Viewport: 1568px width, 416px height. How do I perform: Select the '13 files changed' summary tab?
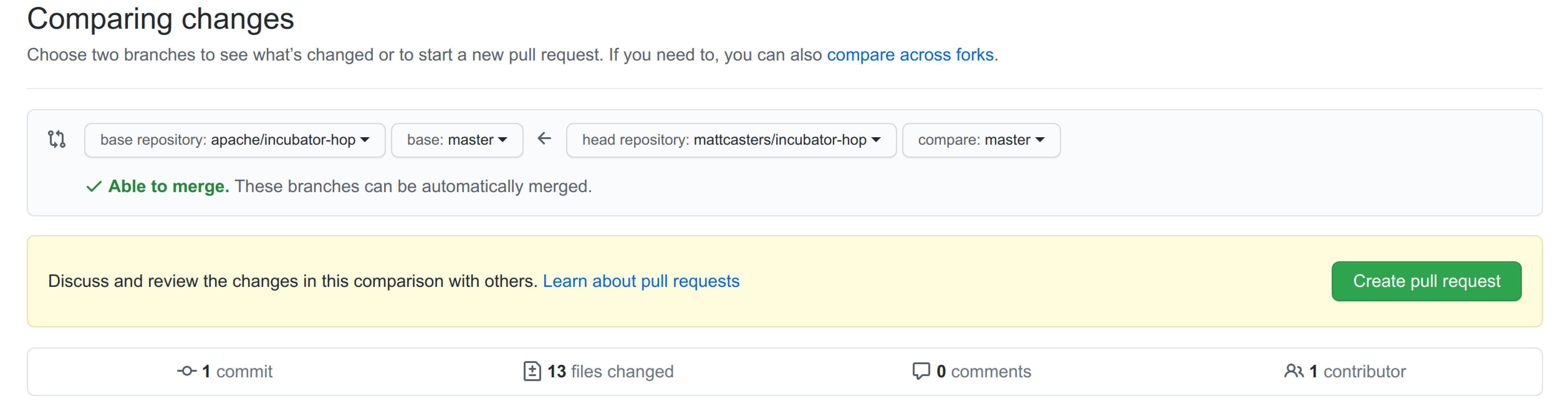pos(610,371)
